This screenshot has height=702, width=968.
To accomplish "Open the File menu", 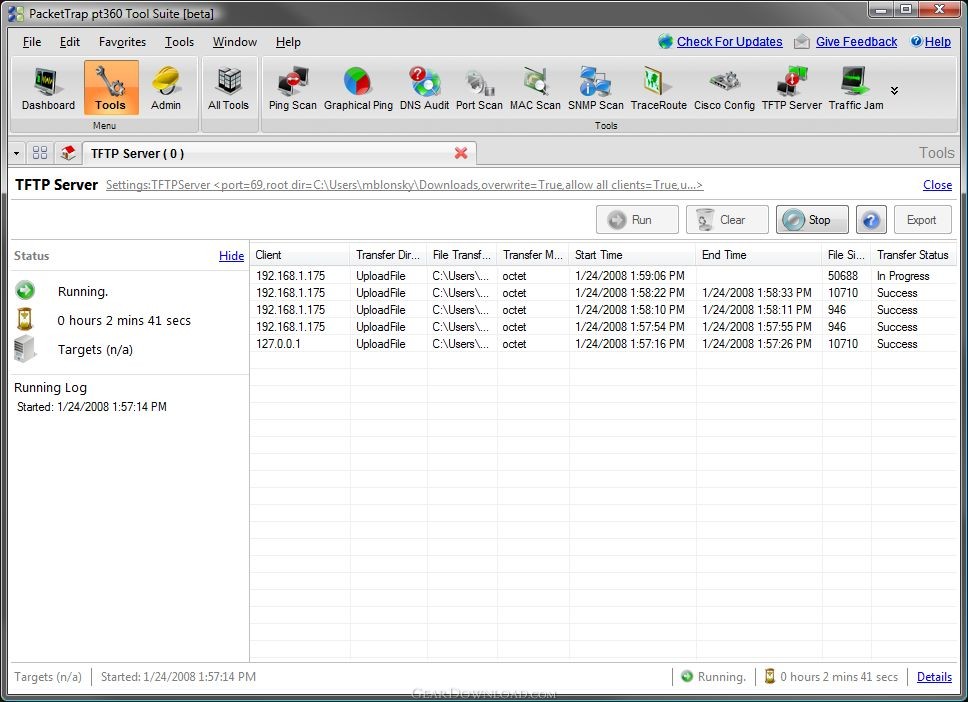I will point(31,42).
